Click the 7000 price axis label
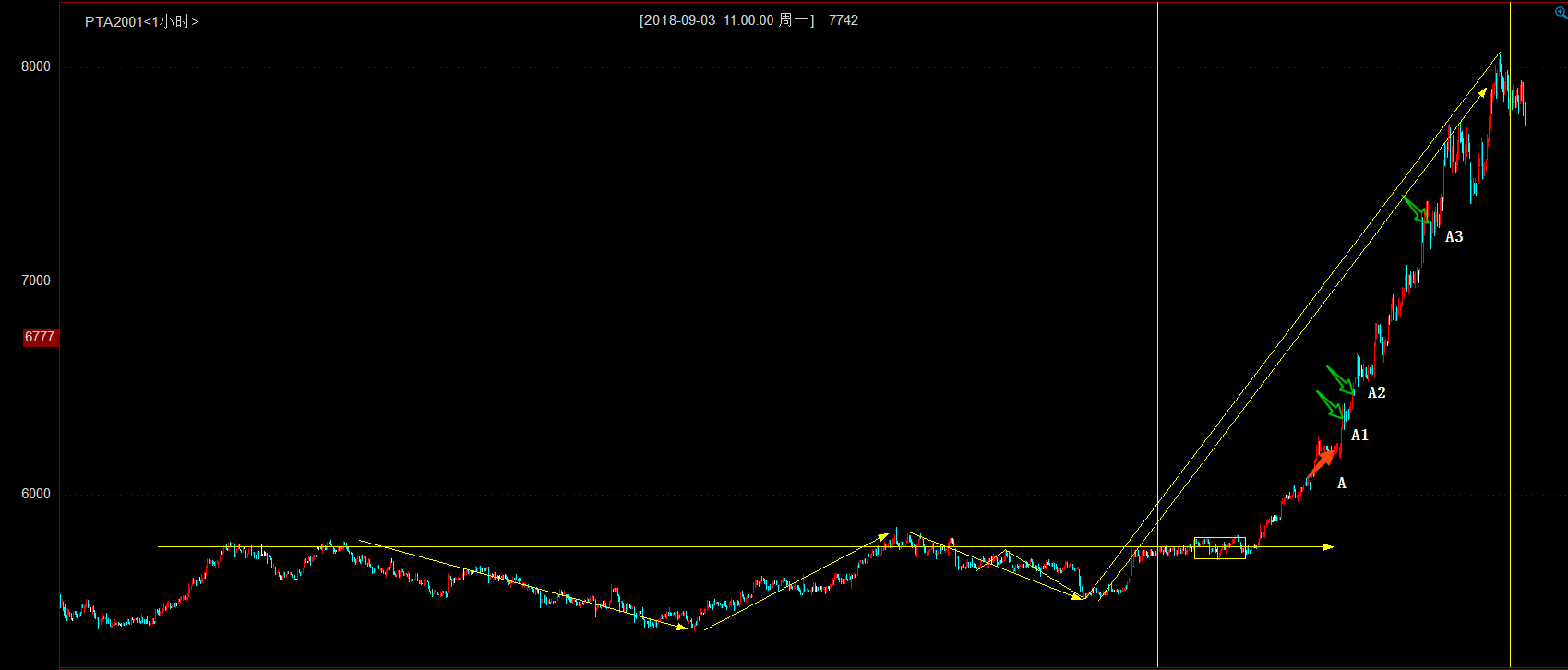 (36, 281)
